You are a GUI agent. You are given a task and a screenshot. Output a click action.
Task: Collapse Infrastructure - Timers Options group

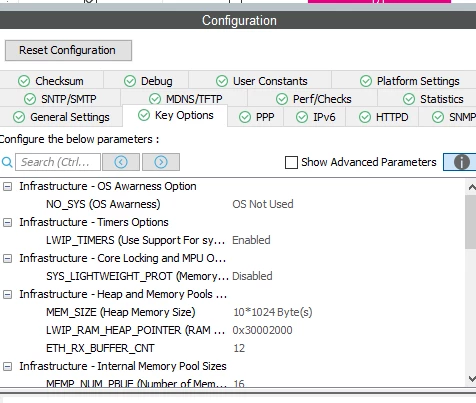(7, 222)
